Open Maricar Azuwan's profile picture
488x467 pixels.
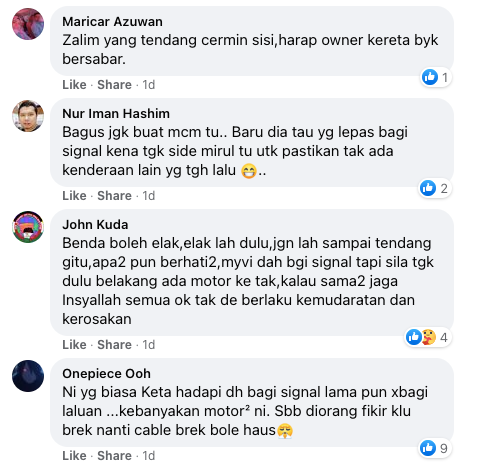[x=28, y=24]
